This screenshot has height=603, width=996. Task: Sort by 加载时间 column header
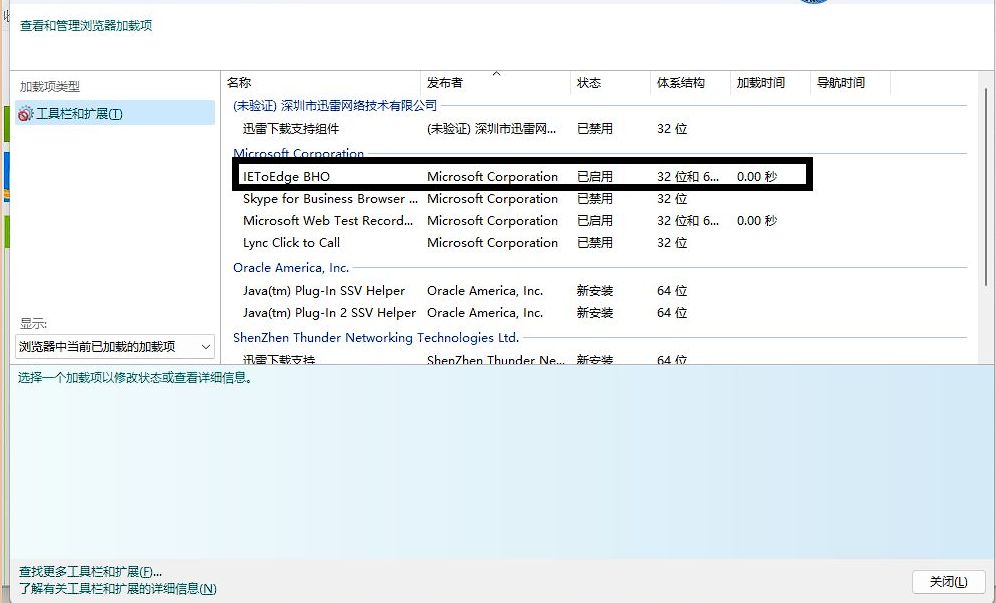(x=760, y=83)
